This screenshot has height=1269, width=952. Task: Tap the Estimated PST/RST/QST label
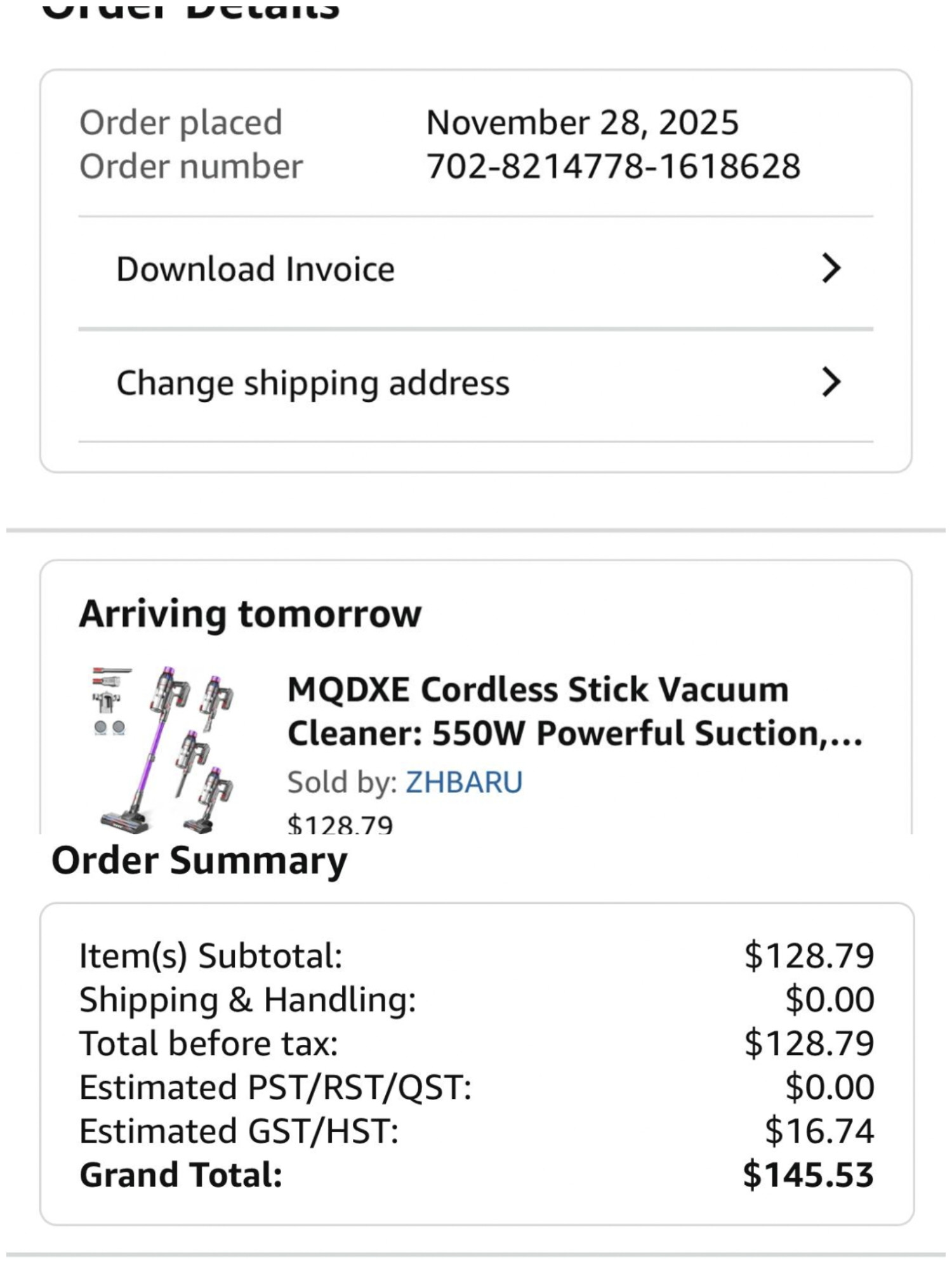click(275, 1087)
